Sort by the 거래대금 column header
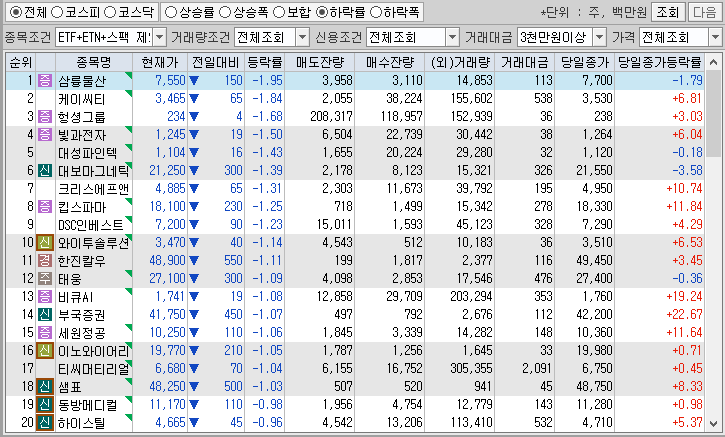Image resolution: width=725 pixels, height=437 pixels. [x=524, y=62]
